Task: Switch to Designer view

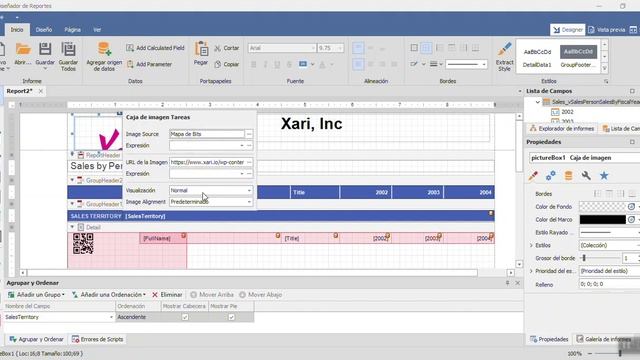Action: 568,30
